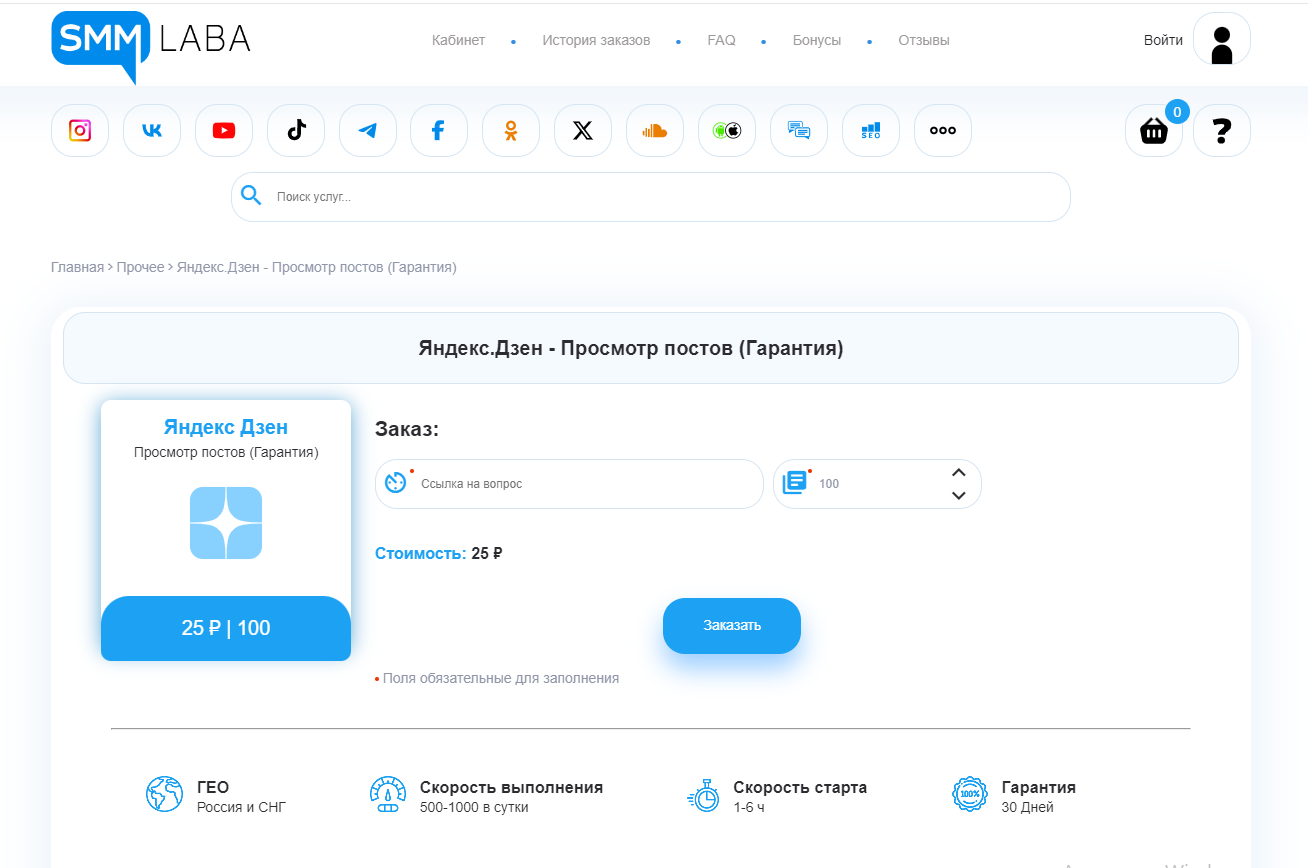This screenshot has height=868, width=1308.
Task: Open the Telegram services category
Action: (368, 130)
